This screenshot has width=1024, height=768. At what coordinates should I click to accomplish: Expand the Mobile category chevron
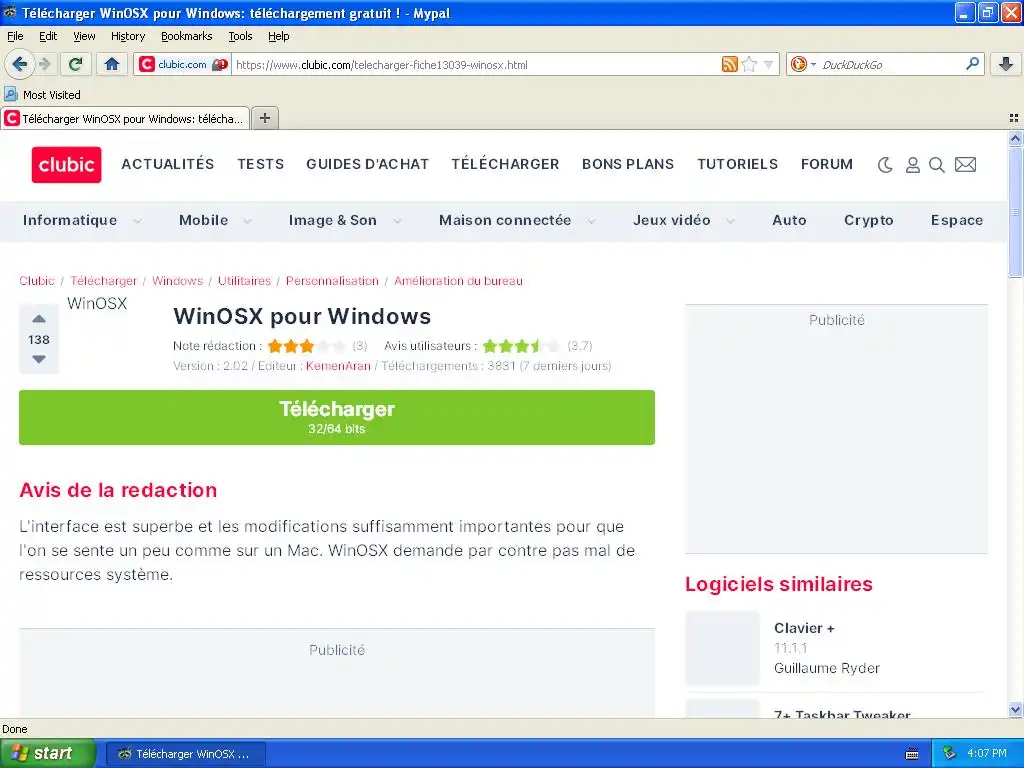click(248, 221)
